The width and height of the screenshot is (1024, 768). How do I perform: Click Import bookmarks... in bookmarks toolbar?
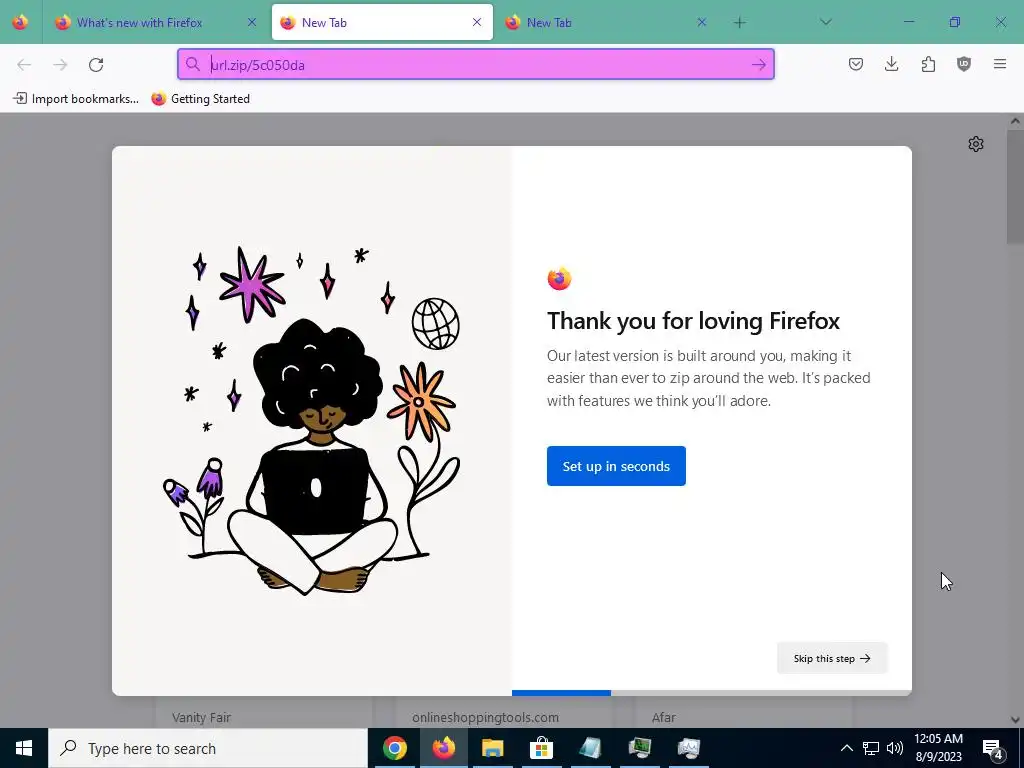coord(76,99)
